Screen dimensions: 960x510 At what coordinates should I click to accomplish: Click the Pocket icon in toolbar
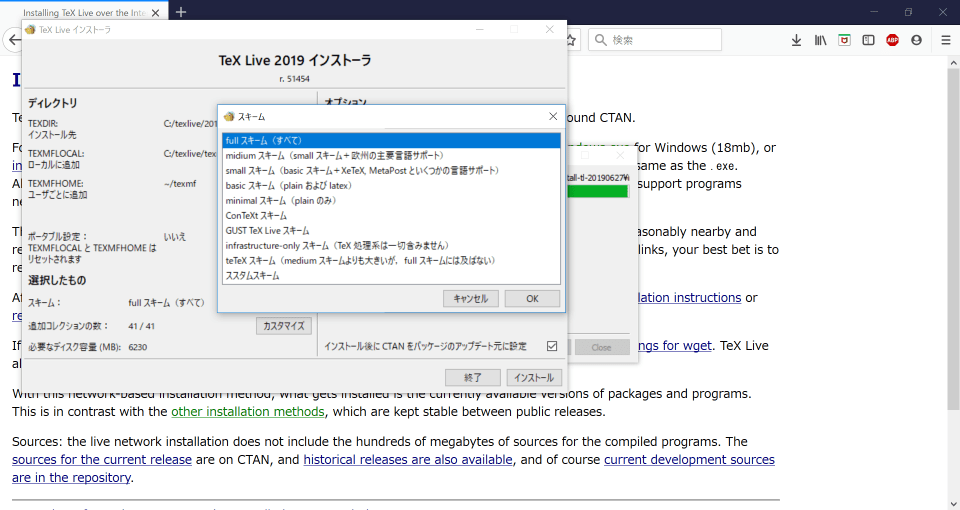(x=844, y=40)
